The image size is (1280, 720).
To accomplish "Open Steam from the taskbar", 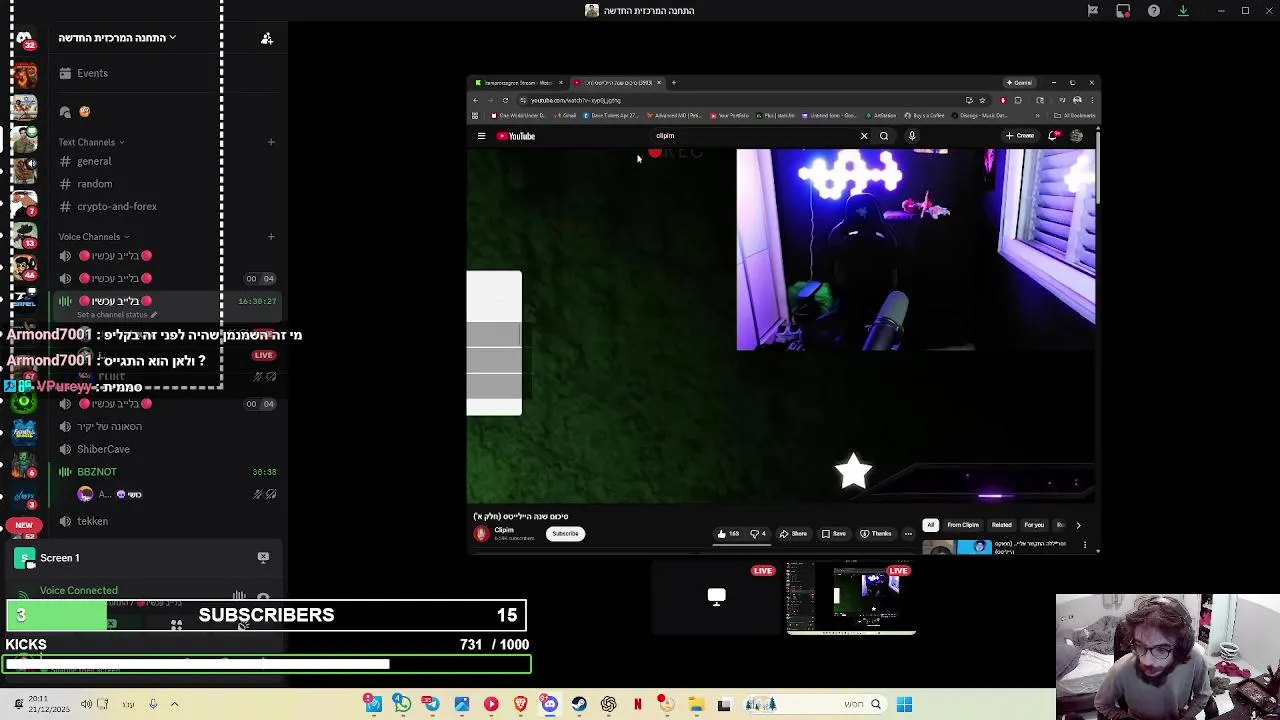I will [579, 704].
